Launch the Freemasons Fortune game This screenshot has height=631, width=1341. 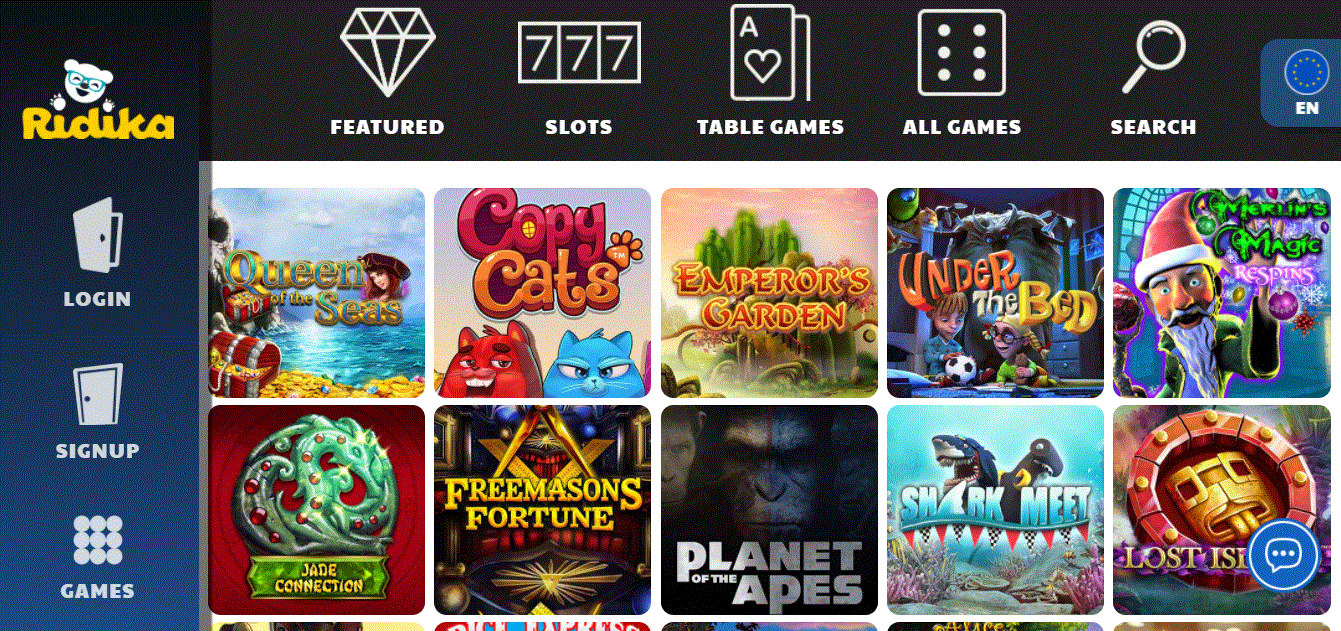542,510
